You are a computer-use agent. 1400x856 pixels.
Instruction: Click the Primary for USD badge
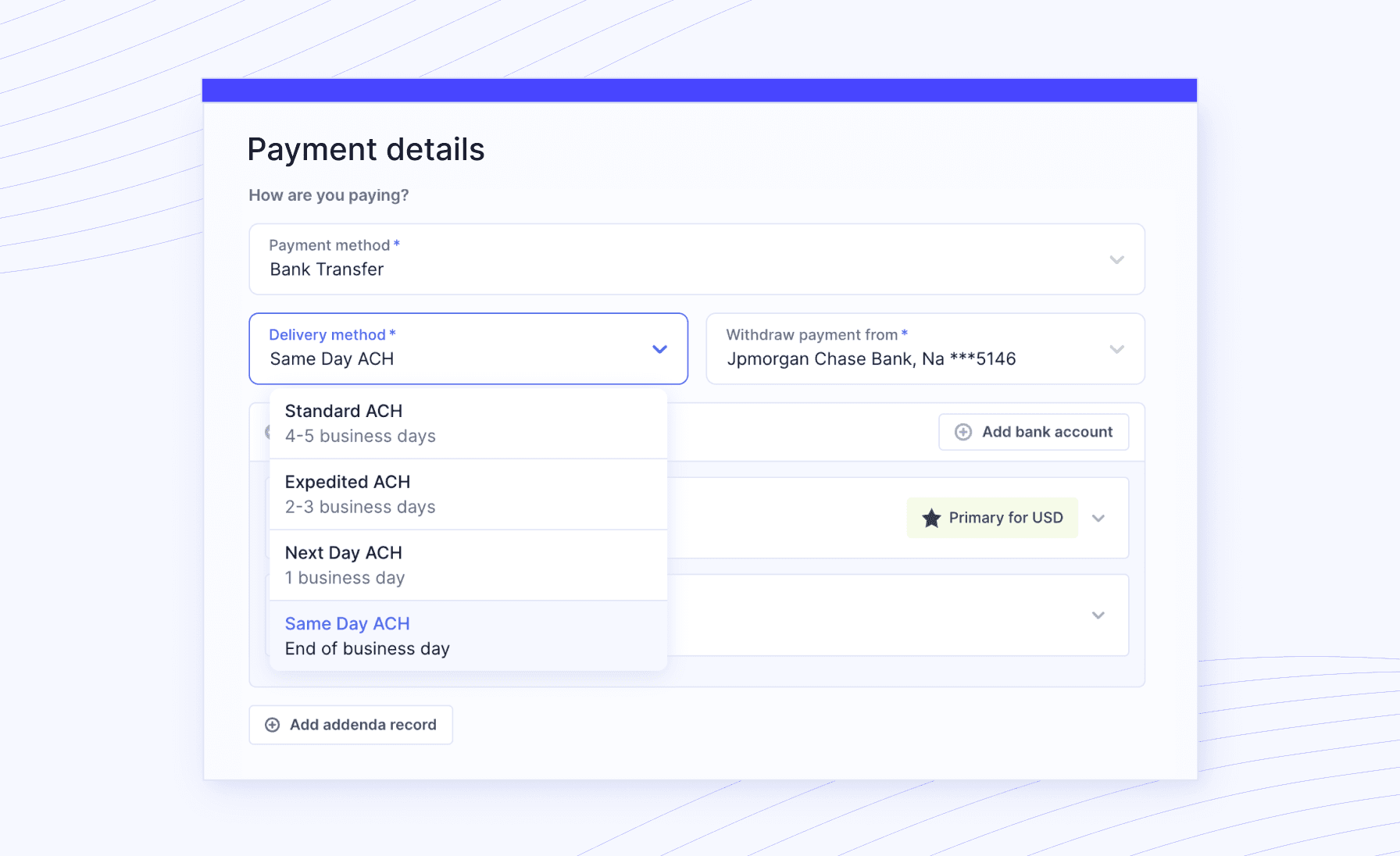click(x=992, y=518)
